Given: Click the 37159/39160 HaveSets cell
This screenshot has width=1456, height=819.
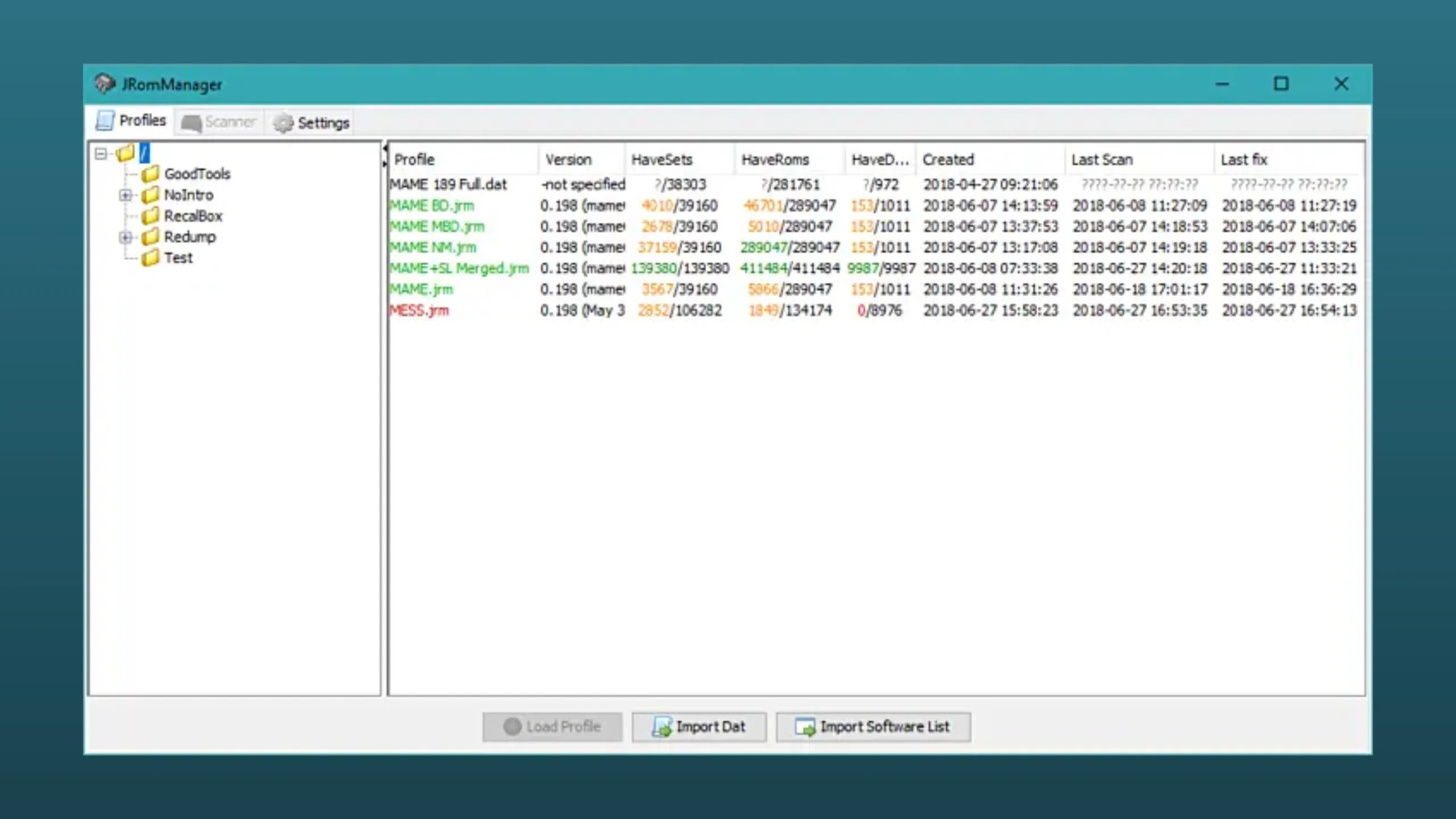Looking at the screenshot, I should (680, 247).
